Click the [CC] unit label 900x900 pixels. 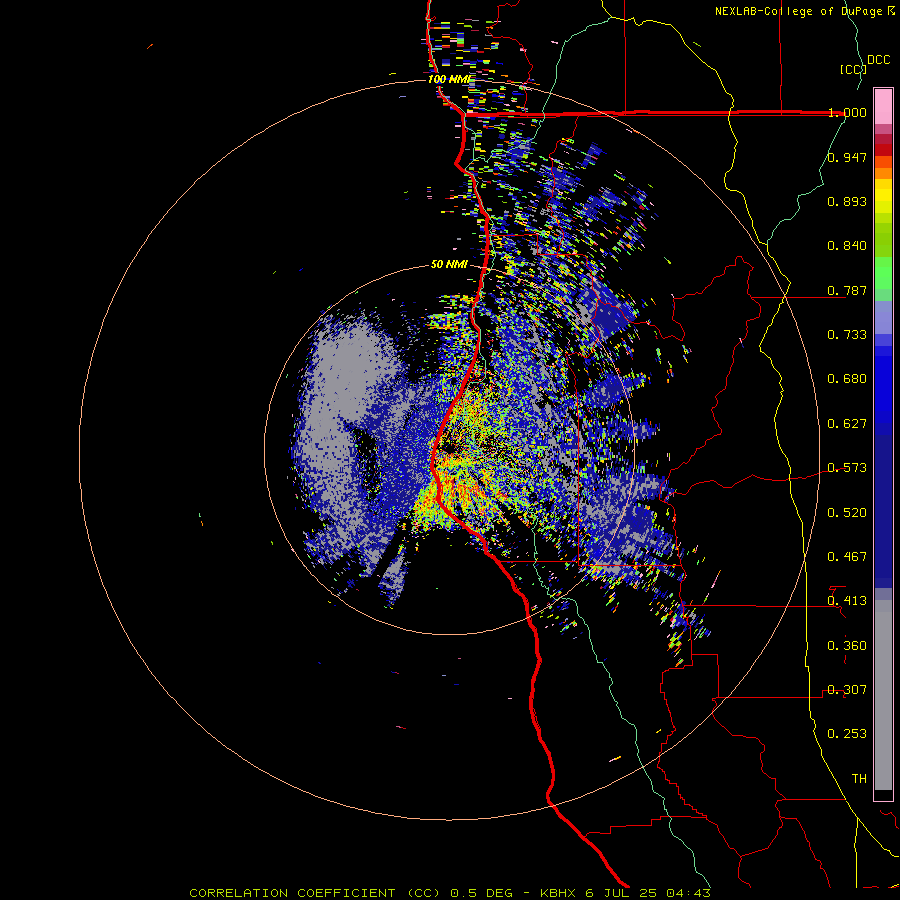point(853,69)
